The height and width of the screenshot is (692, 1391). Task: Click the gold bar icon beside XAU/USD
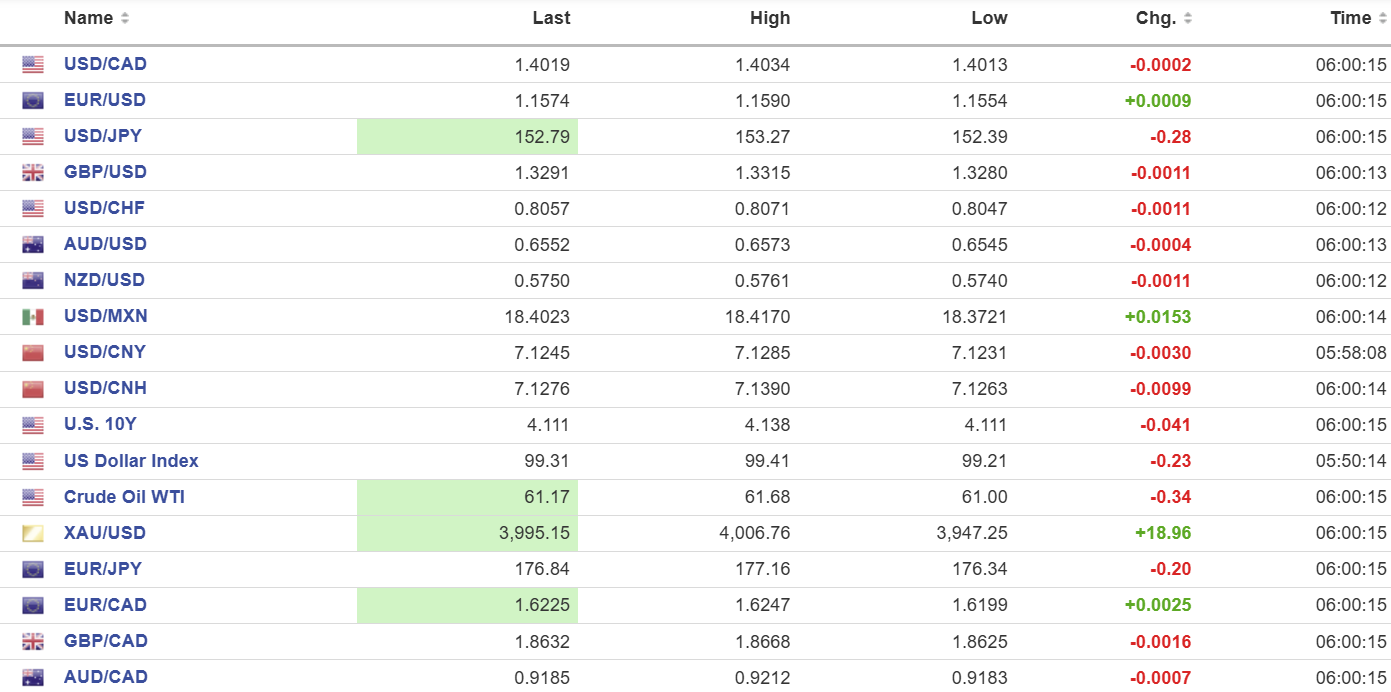[x=33, y=533]
